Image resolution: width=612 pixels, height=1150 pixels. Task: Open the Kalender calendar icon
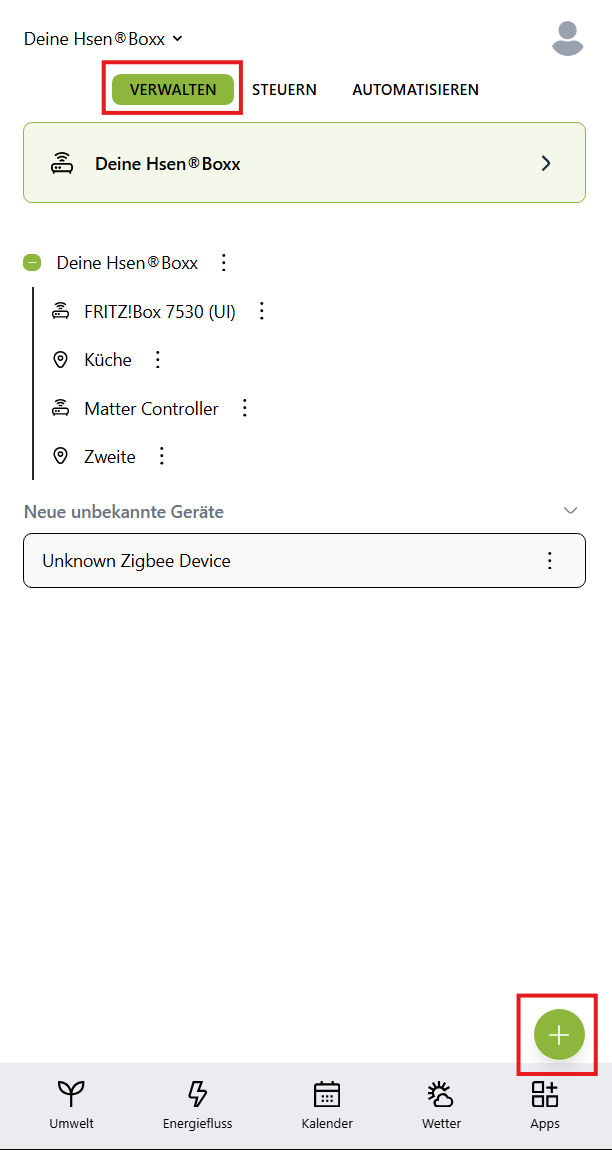[327, 1094]
